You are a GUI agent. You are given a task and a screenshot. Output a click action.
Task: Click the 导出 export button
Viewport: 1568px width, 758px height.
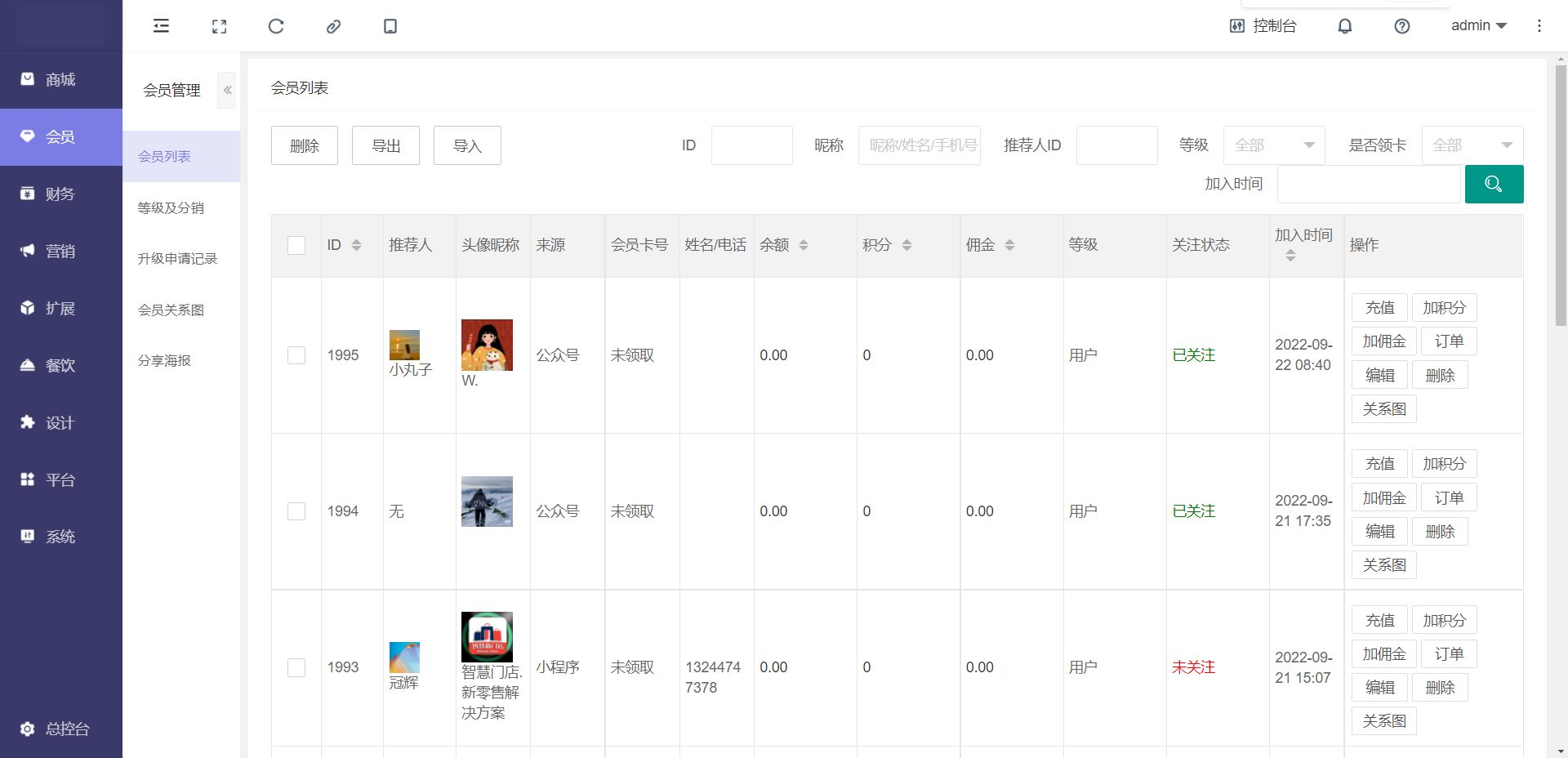coord(385,145)
